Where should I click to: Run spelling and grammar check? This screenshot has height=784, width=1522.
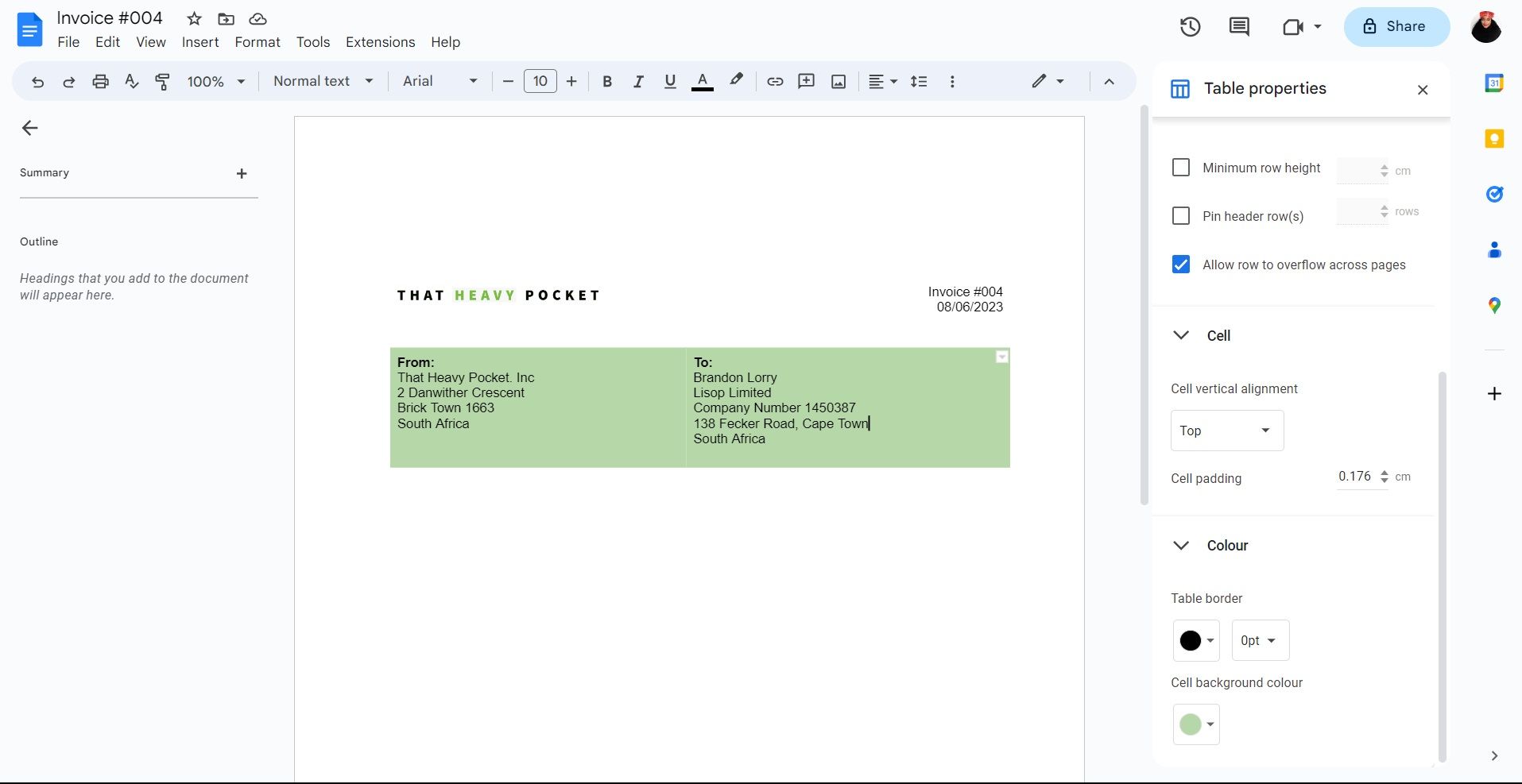tap(132, 82)
